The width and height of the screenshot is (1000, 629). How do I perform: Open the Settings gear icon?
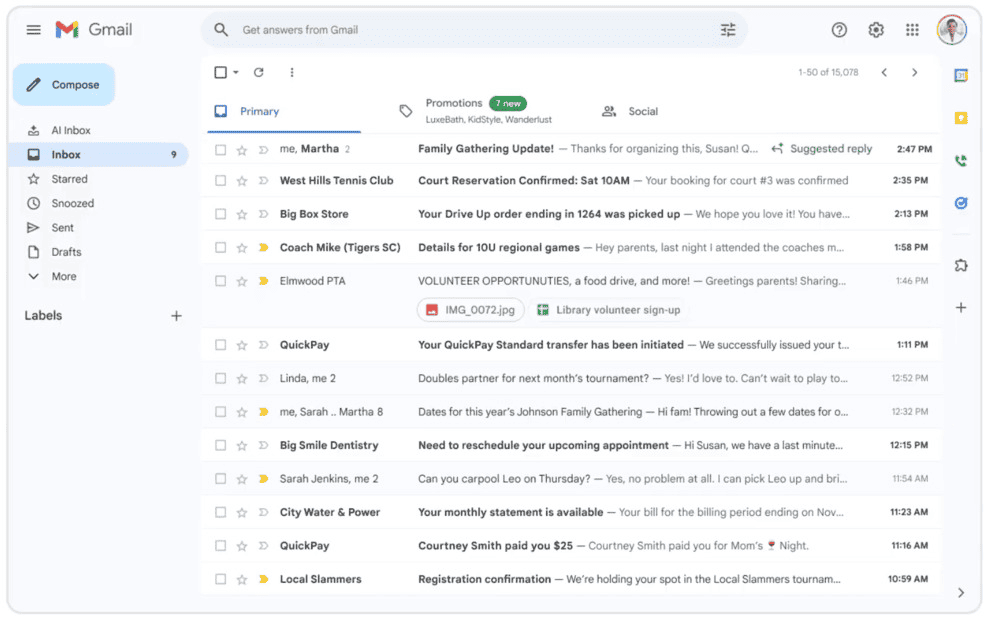[x=876, y=30]
